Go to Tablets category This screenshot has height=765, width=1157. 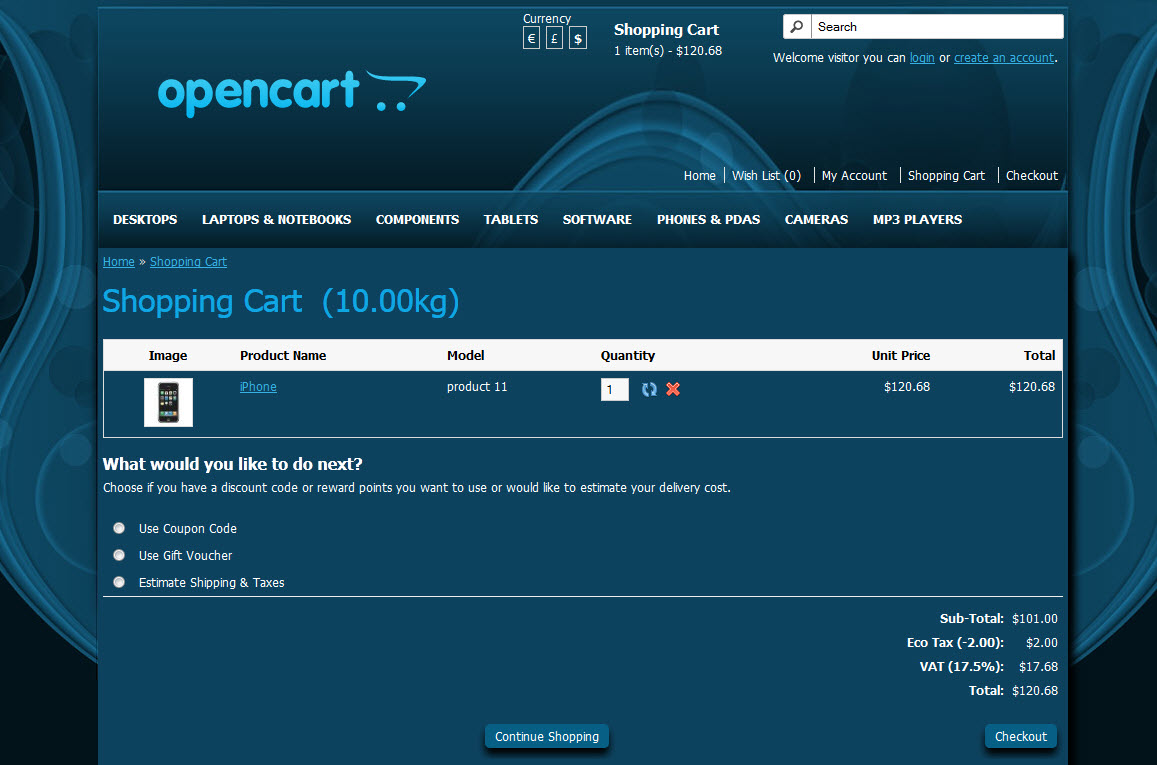point(511,220)
